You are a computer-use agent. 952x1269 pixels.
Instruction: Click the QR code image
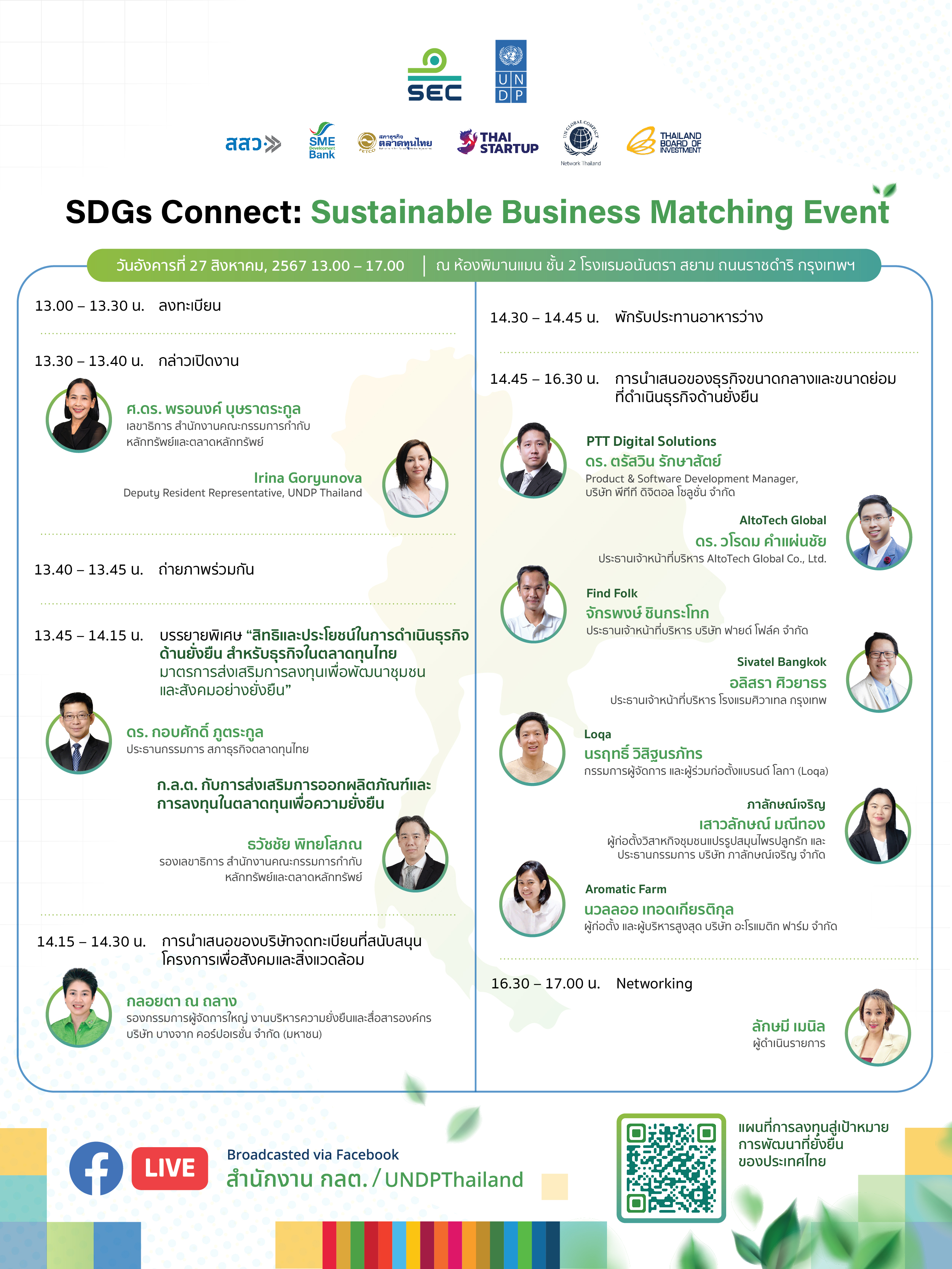pyautogui.click(x=671, y=1168)
